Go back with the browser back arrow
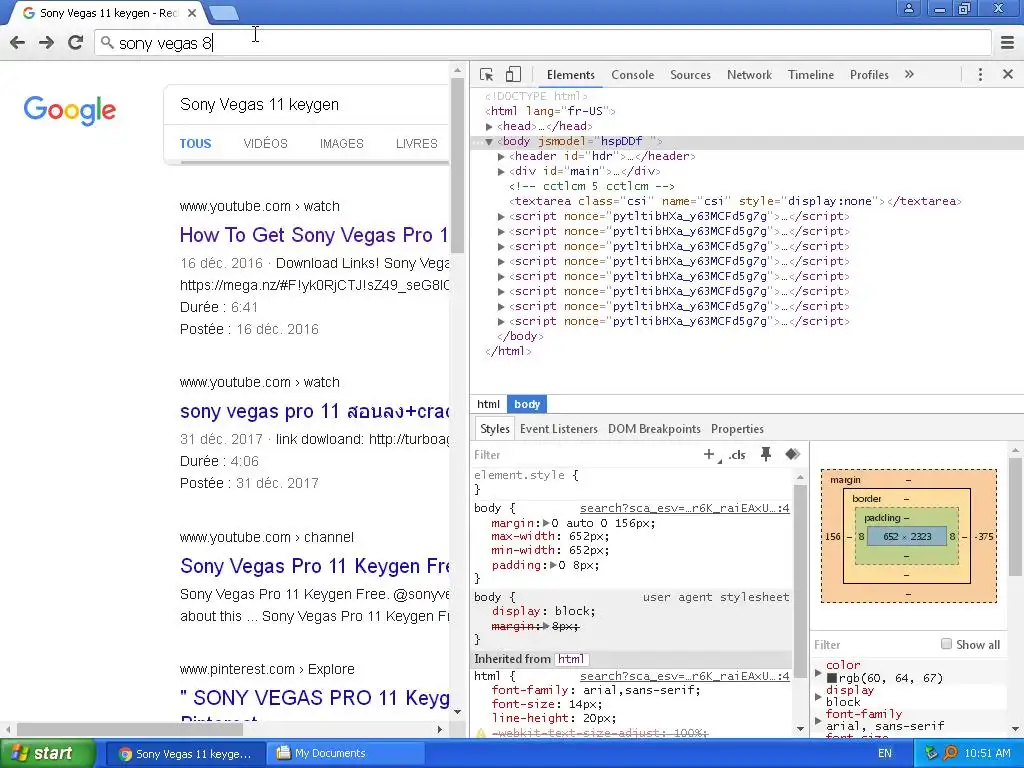 (x=18, y=43)
